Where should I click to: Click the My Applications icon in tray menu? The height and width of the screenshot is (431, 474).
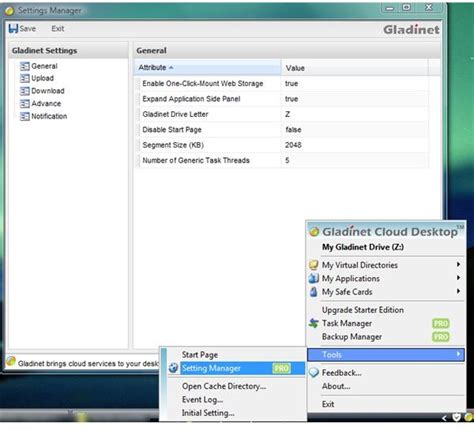click(313, 278)
